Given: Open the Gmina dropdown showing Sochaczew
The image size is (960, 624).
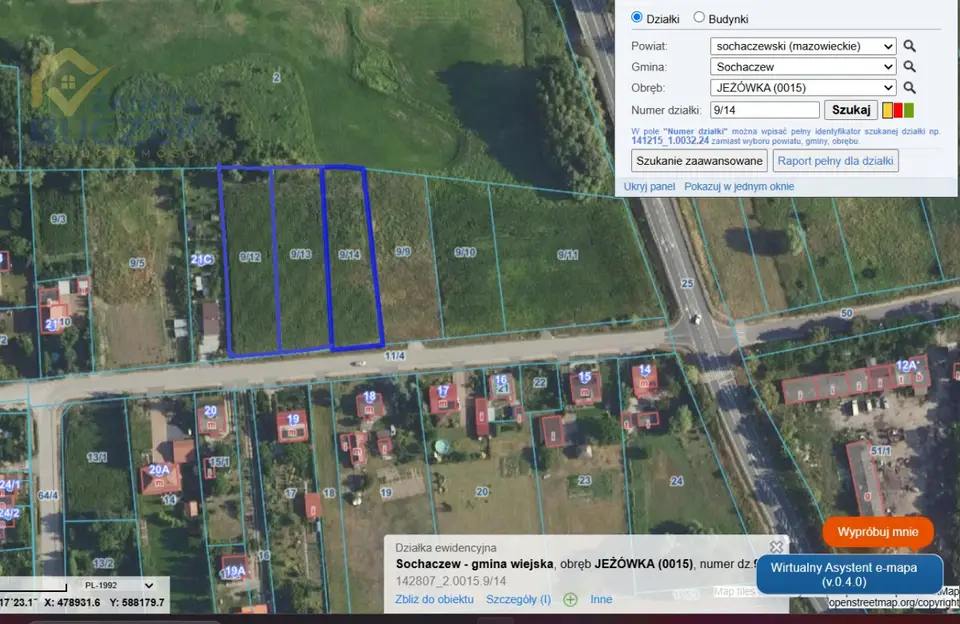Looking at the screenshot, I should tap(803, 67).
